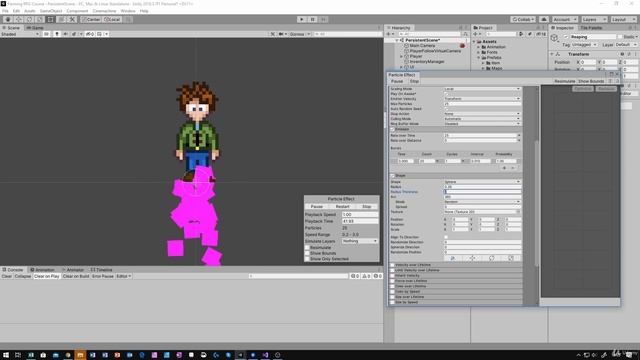Select the Transform tool in the toolbar
Screen dimensions: 640x360
[61, 19]
